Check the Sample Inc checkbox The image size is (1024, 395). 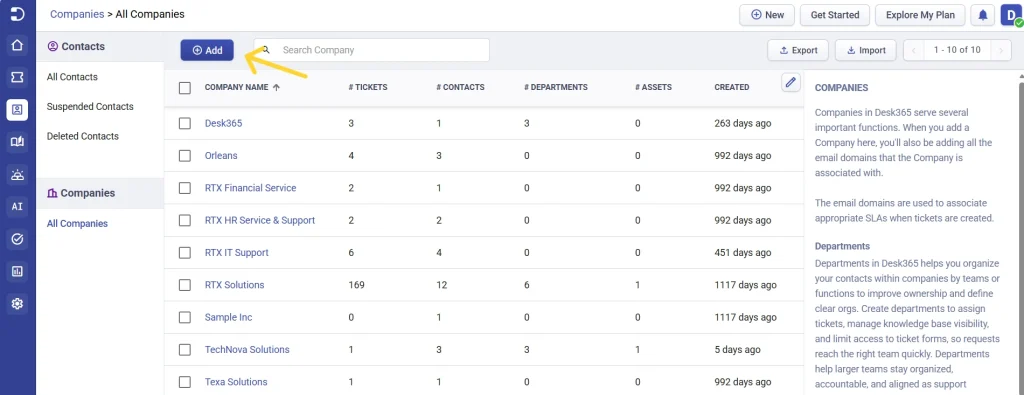pyautogui.click(x=185, y=317)
